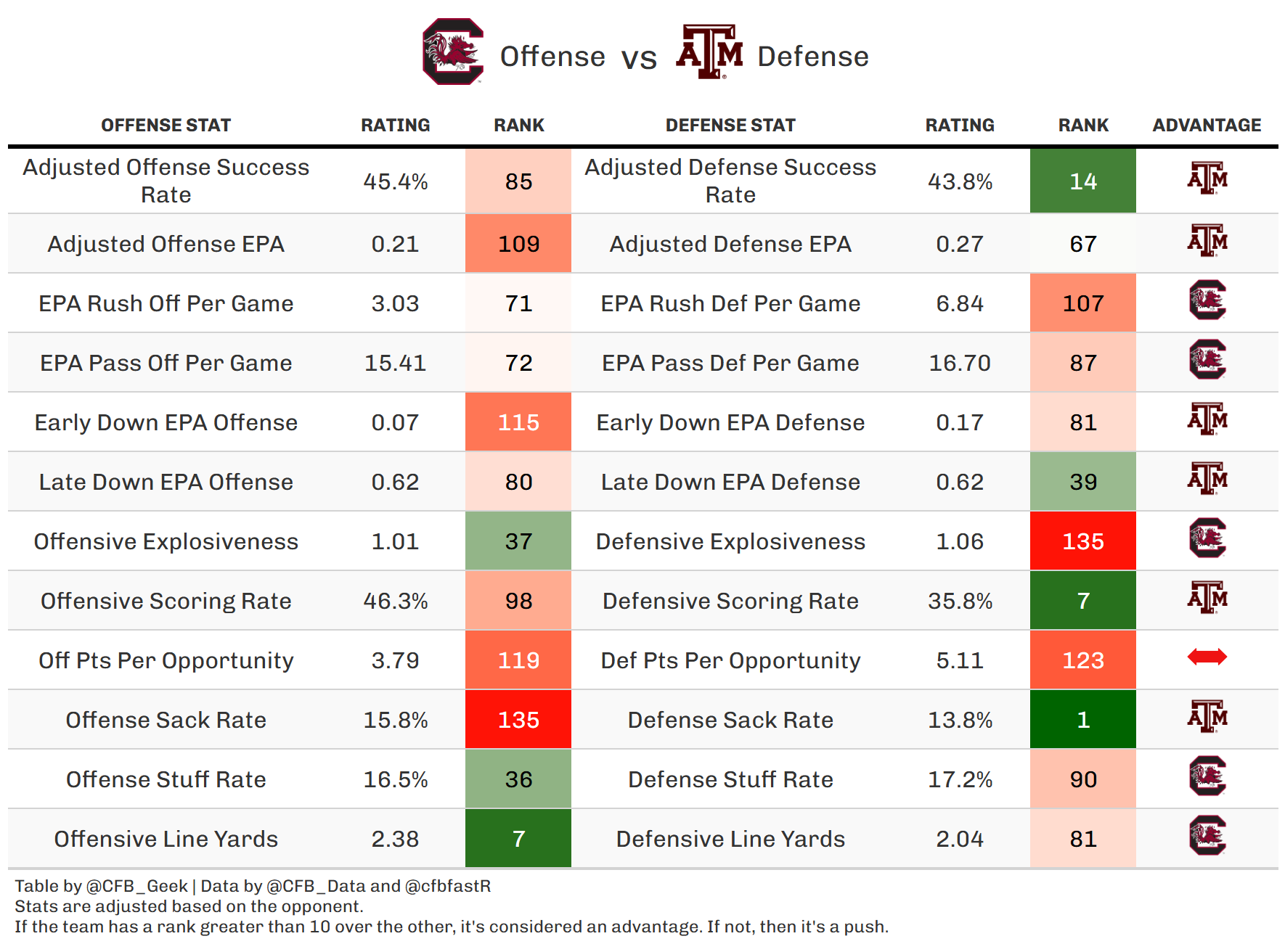1285x952 pixels.
Task: Click the A&M advantage logo for Scoring Rate row
Action: pos(1207,598)
